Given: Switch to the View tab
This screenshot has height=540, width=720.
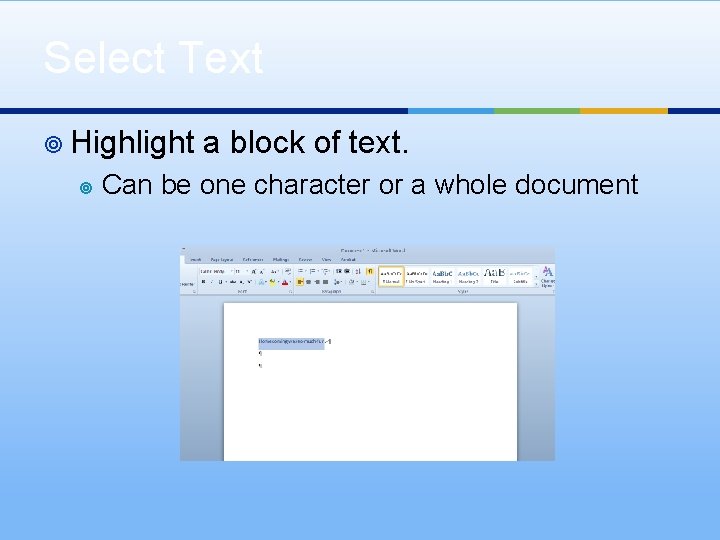Looking at the screenshot, I should 326,259.
